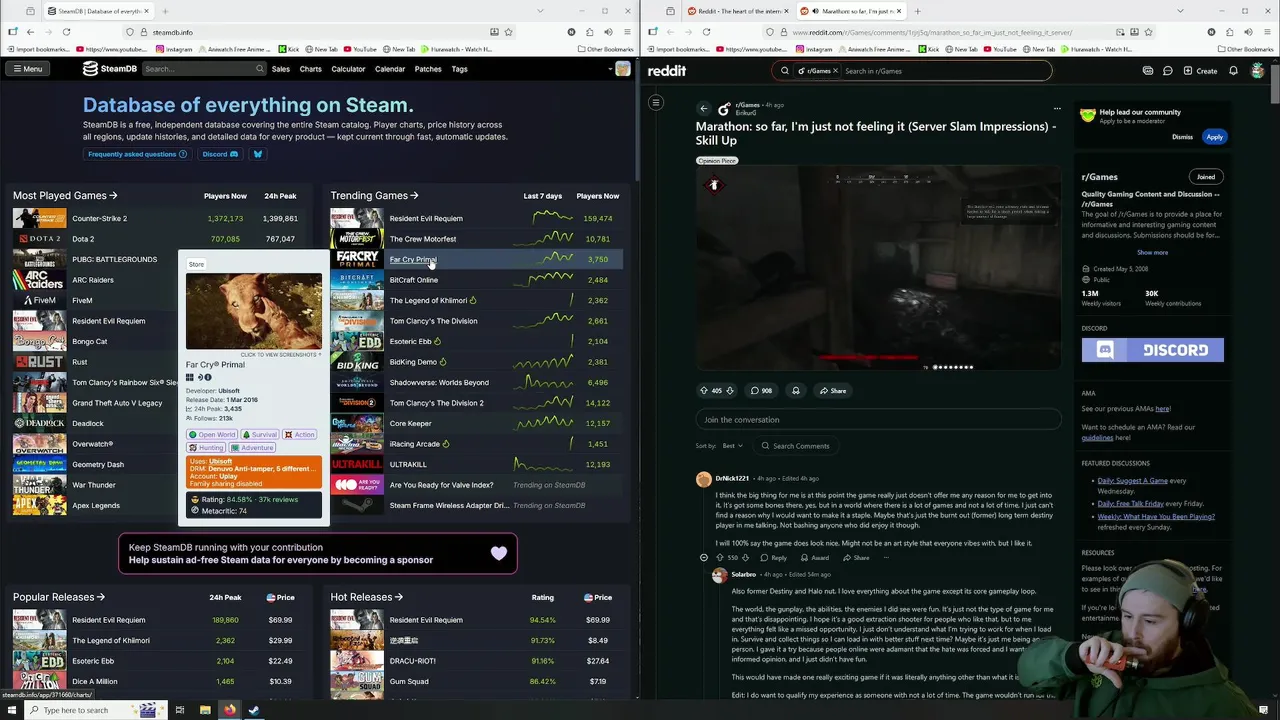Change comment Sort by Best dropdown

point(733,446)
